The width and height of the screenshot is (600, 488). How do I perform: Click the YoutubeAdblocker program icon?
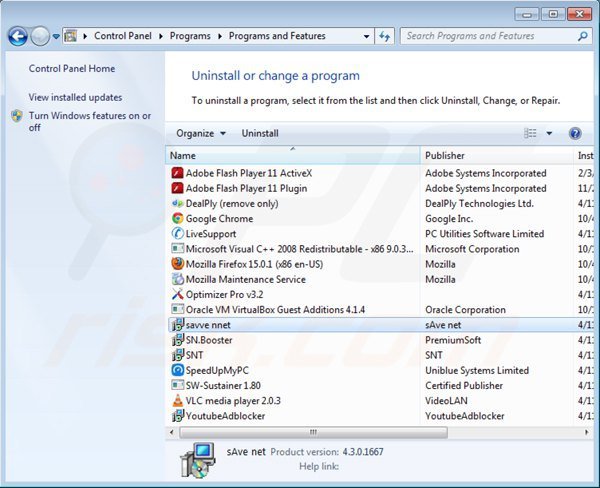point(177,416)
